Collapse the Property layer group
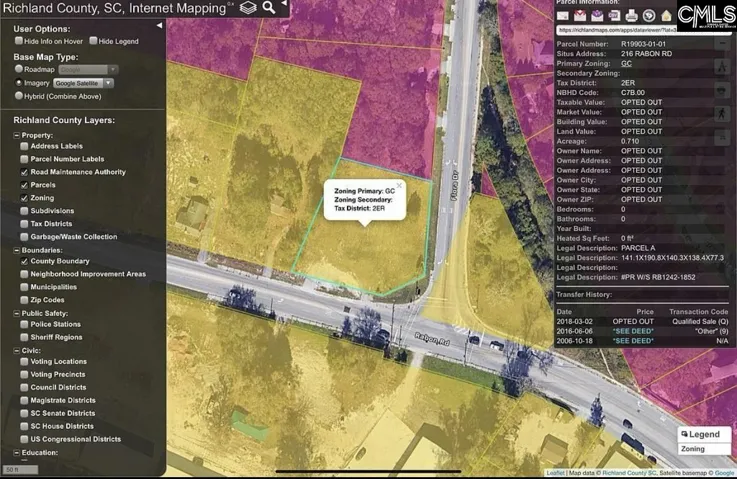The height and width of the screenshot is (479, 737). [x=16, y=135]
